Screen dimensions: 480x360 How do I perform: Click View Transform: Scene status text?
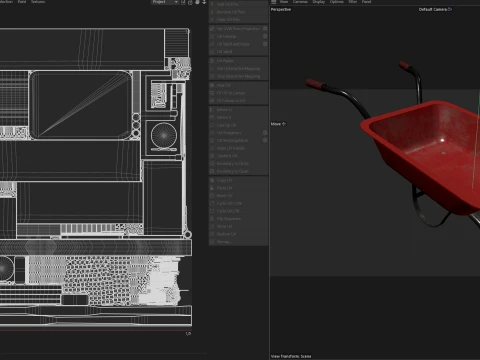(x=291, y=356)
